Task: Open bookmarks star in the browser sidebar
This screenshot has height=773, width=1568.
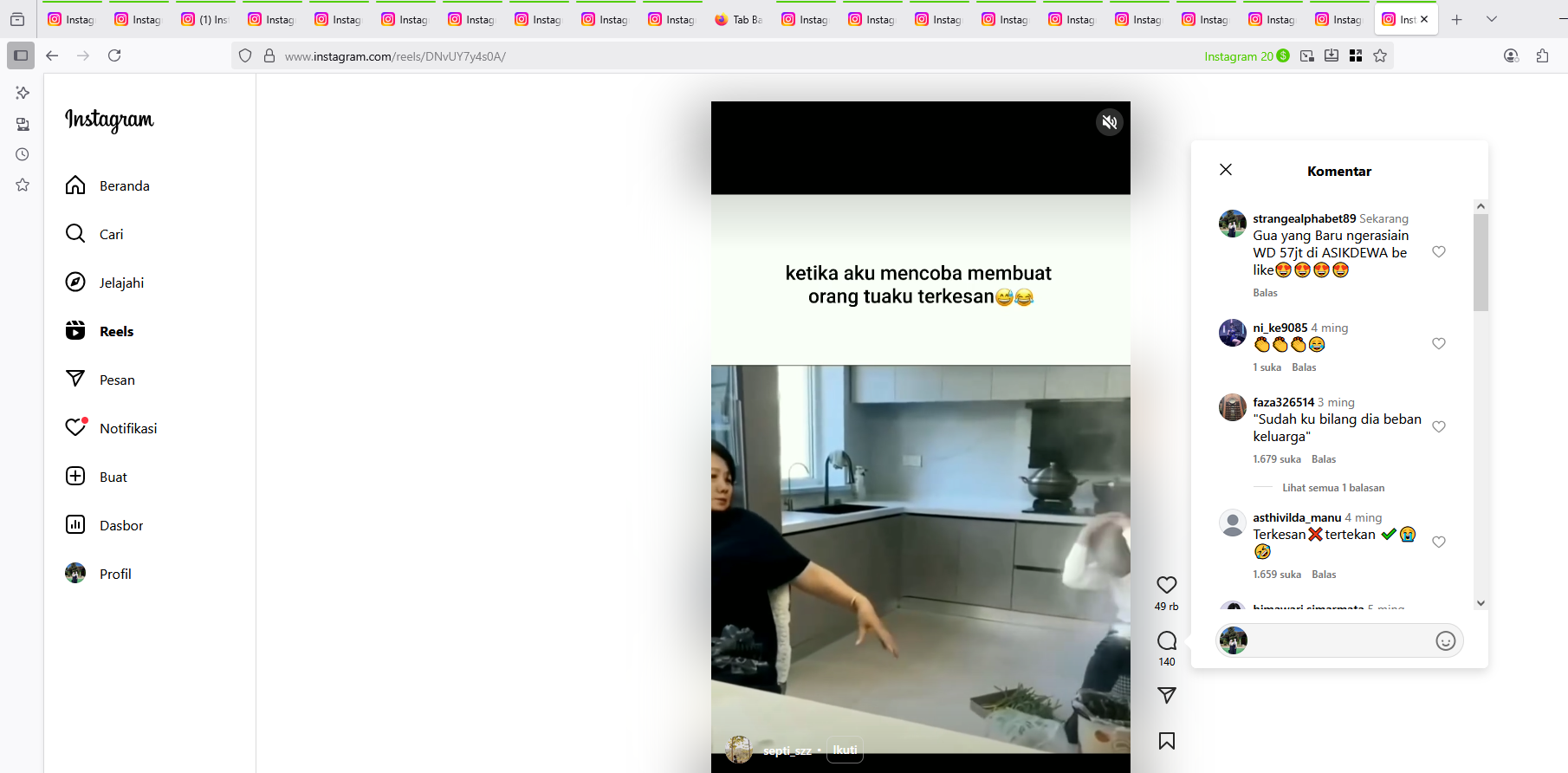Action: tap(23, 185)
